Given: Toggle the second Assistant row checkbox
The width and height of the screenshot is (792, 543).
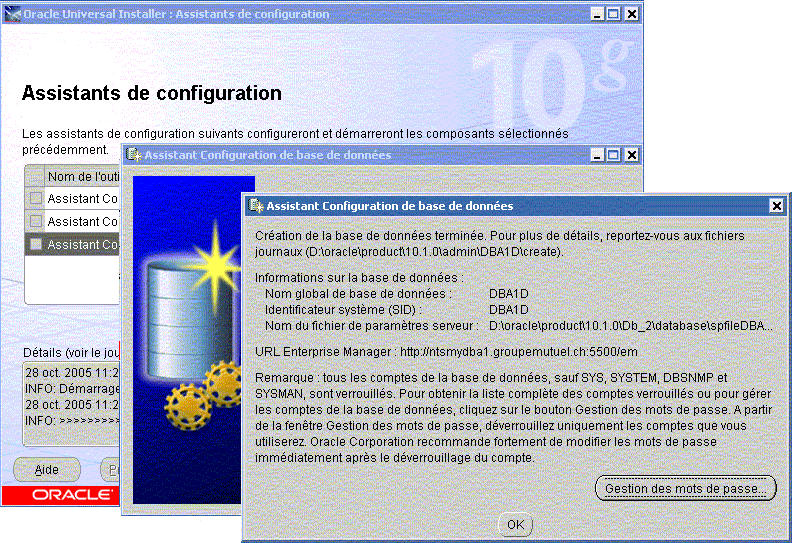Looking at the screenshot, I should [36, 221].
